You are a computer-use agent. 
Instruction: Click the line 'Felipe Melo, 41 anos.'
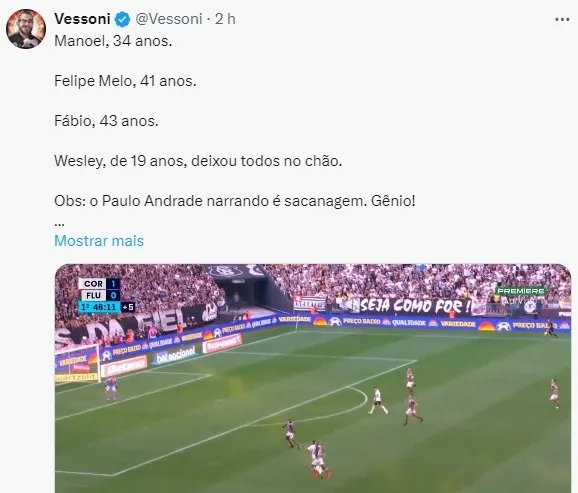coord(125,81)
